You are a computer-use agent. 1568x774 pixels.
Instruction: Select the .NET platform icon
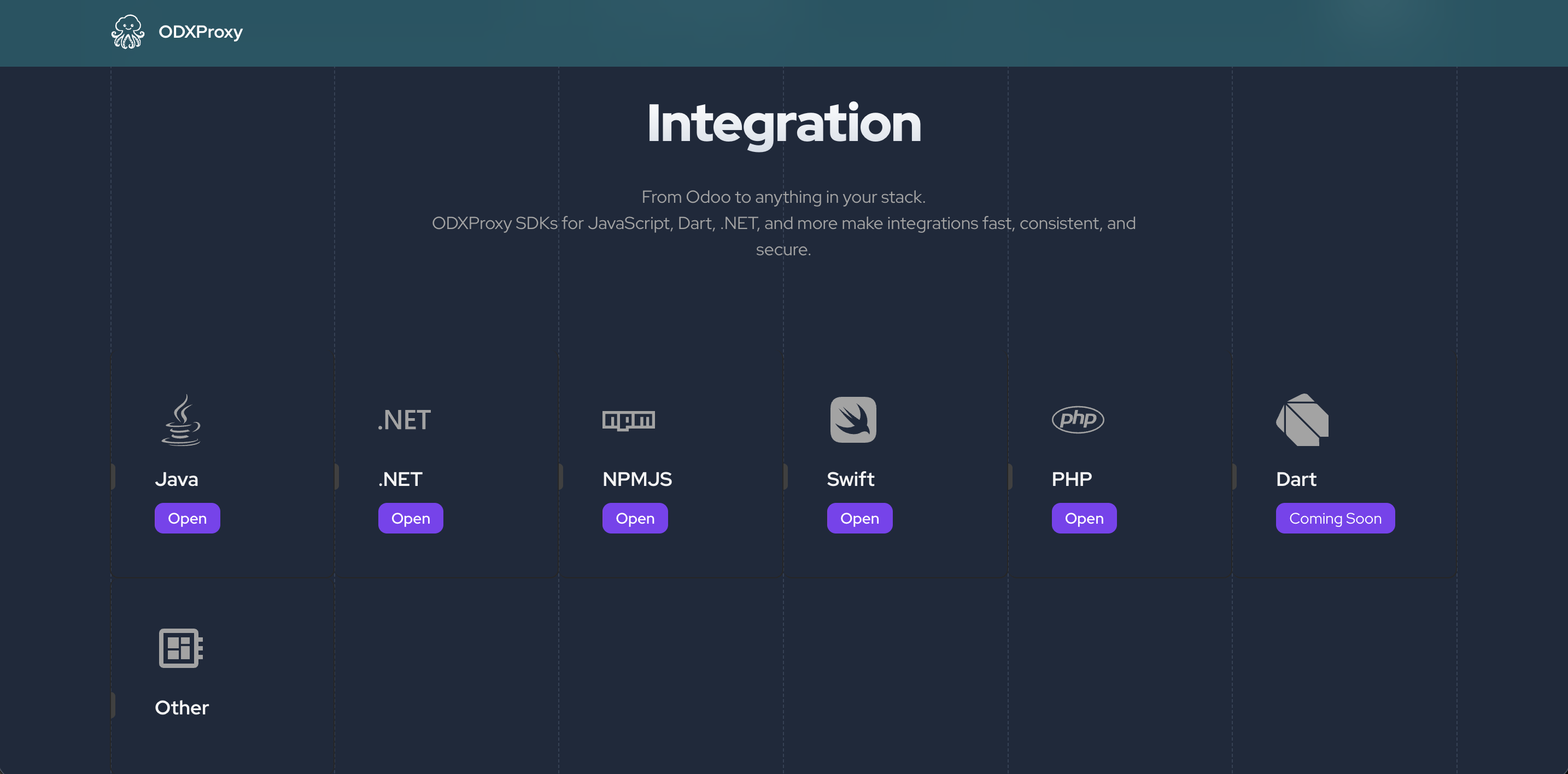[x=404, y=419]
